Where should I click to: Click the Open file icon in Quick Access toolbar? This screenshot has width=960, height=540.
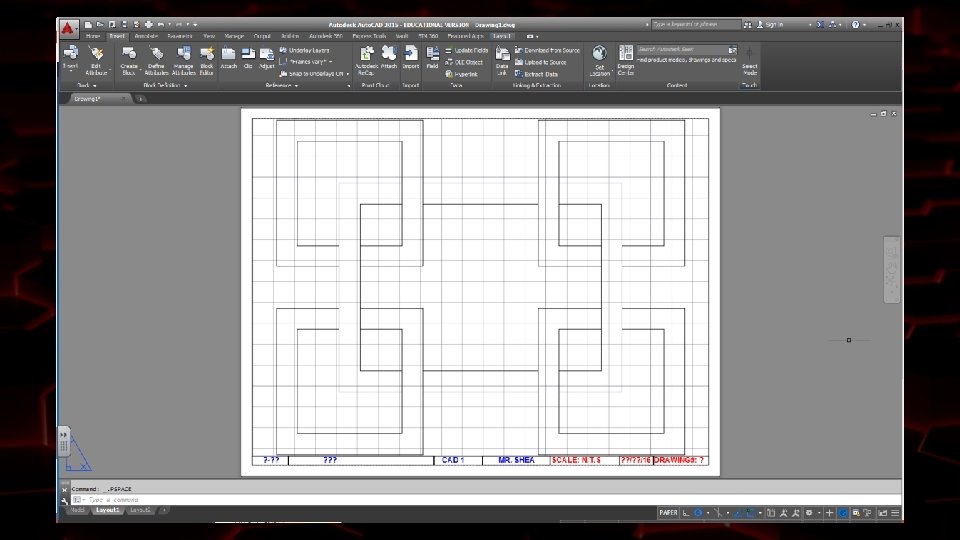(x=100, y=24)
